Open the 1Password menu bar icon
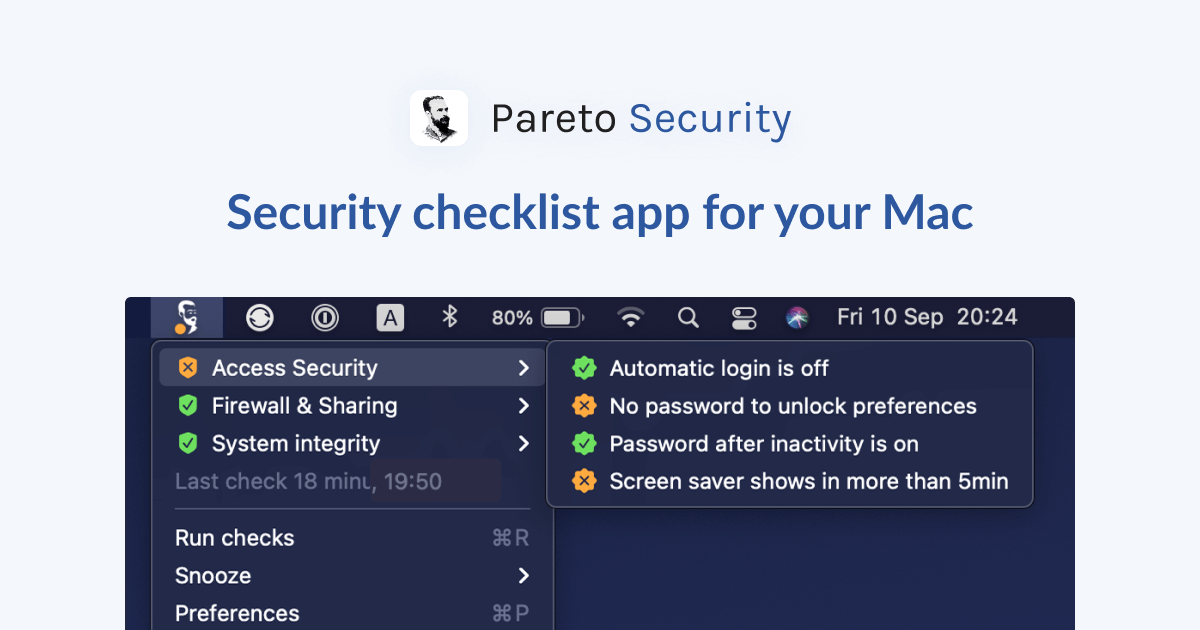This screenshot has height=630, width=1200. click(324, 317)
